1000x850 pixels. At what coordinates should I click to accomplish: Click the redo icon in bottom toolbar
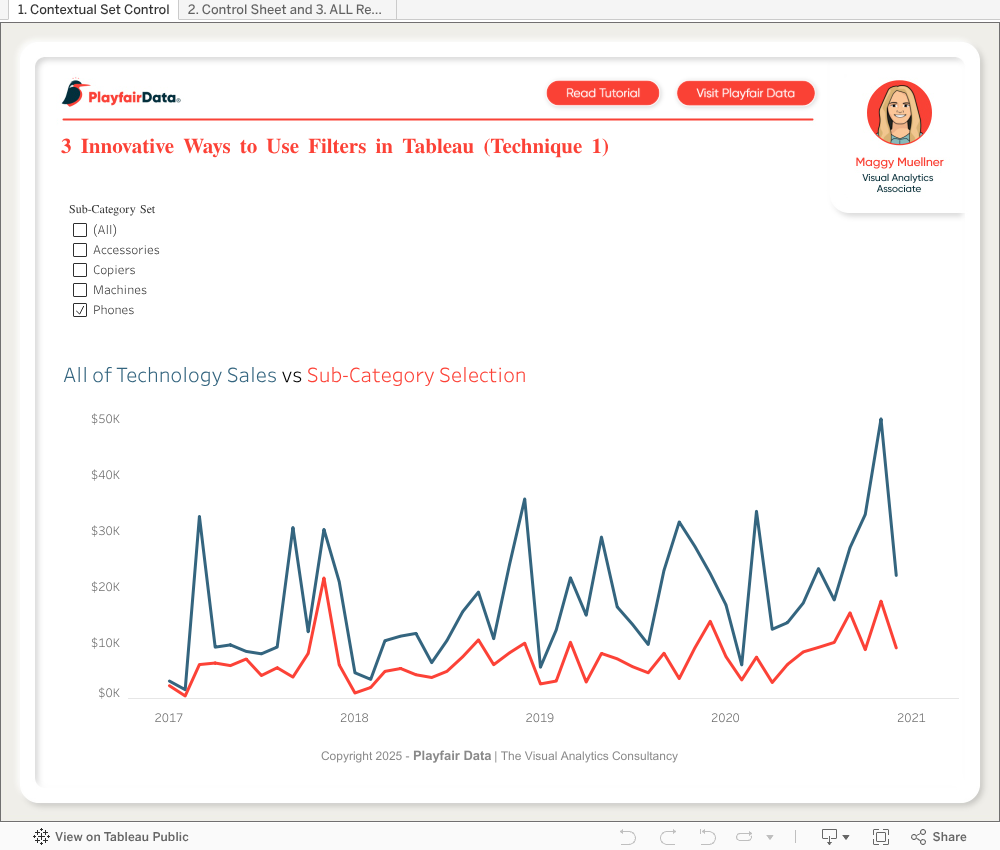pos(668,837)
